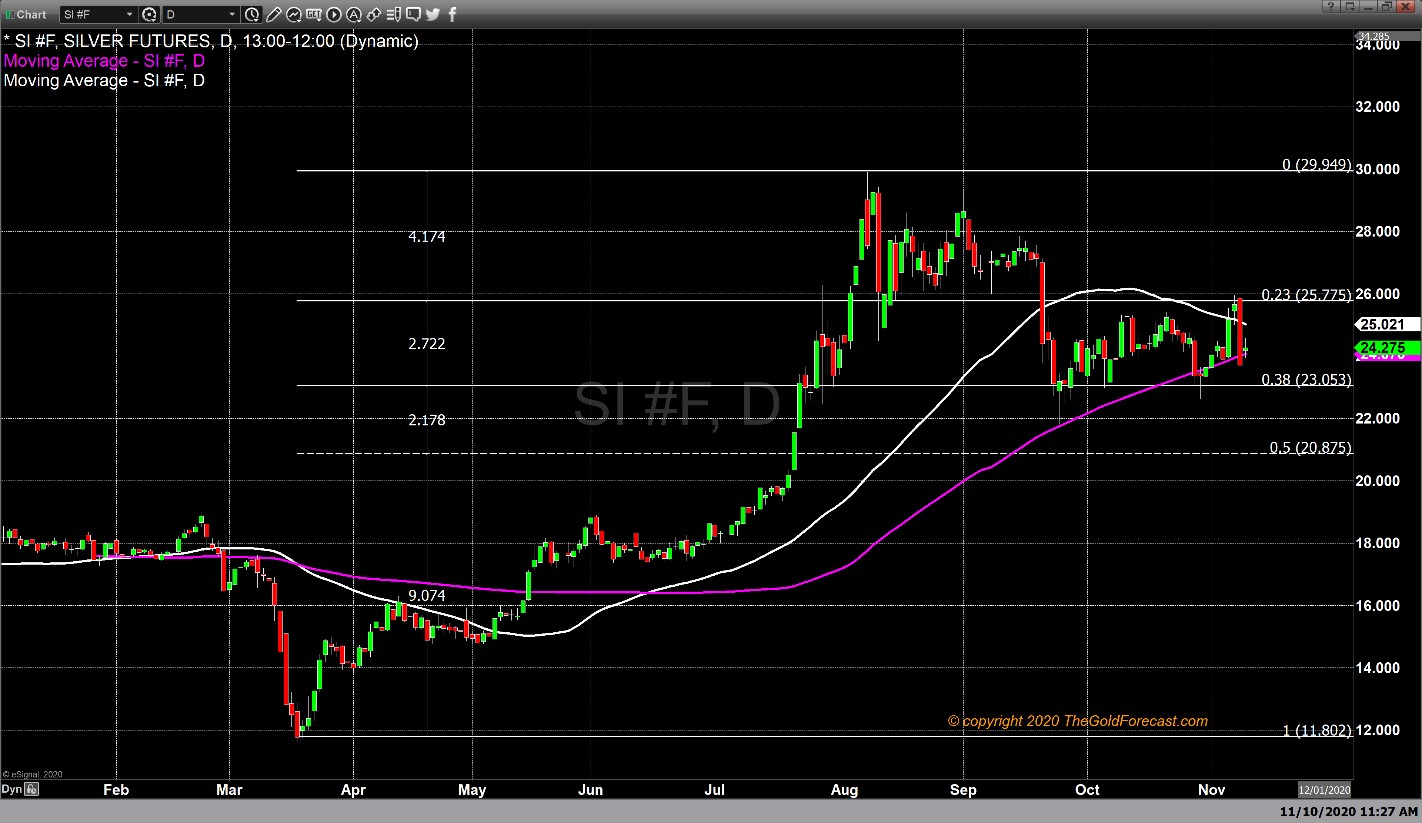This screenshot has width=1422, height=823.
Task: Open the chart studies line-graph icon
Action: click(294, 14)
